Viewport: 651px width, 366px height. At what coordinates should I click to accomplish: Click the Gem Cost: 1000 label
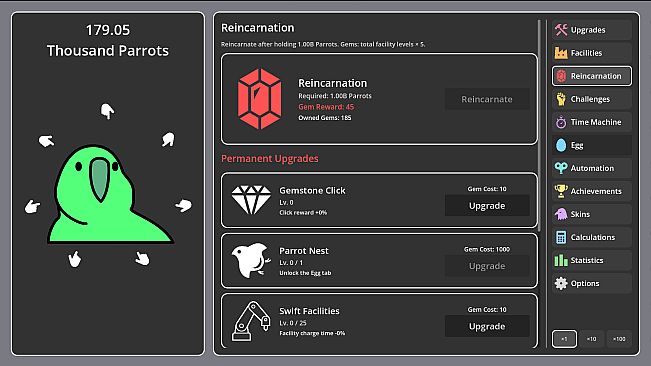[487, 249]
